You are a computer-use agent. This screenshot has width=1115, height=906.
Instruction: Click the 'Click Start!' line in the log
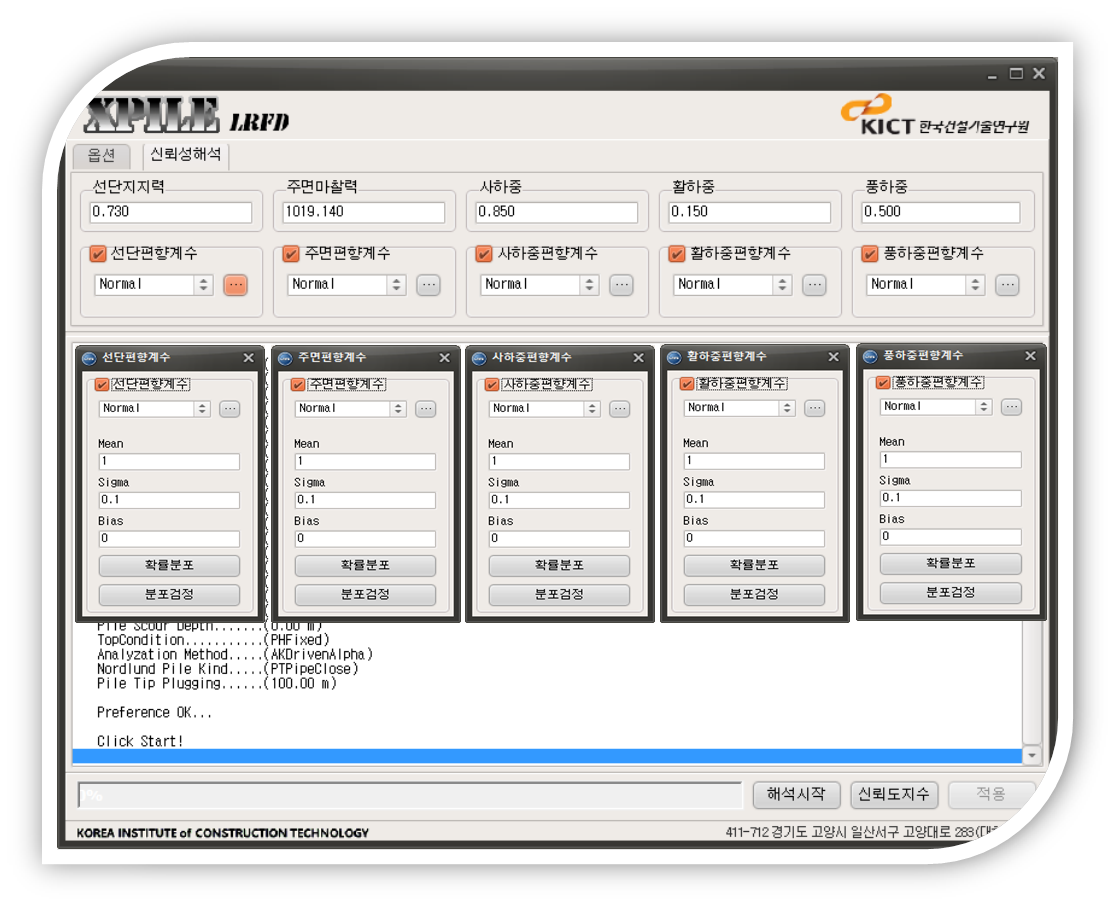140,741
